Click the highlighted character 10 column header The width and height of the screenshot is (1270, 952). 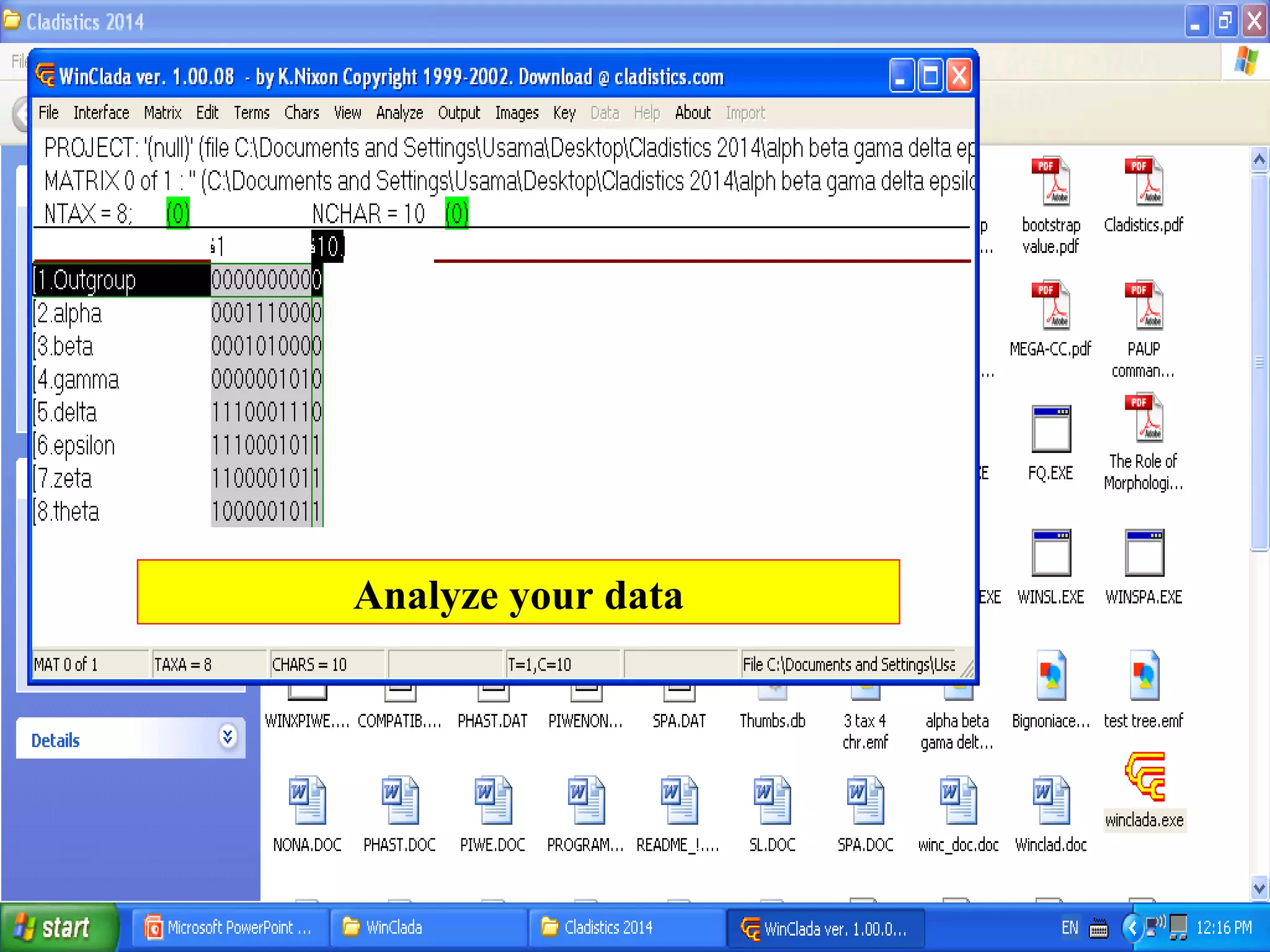[x=327, y=246]
